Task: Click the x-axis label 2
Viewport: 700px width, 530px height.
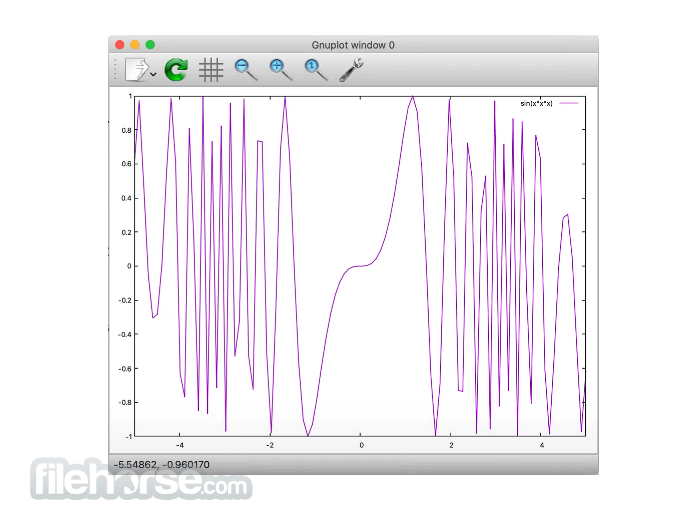Action: (451, 445)
